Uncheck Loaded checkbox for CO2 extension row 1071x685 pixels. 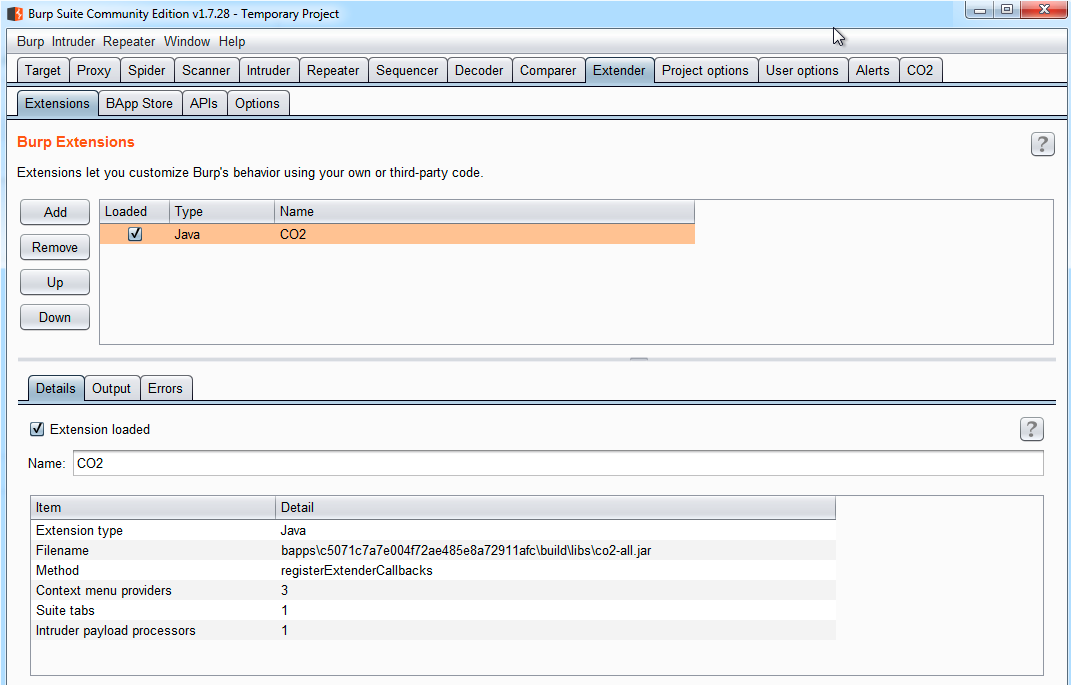pos(135,234)
